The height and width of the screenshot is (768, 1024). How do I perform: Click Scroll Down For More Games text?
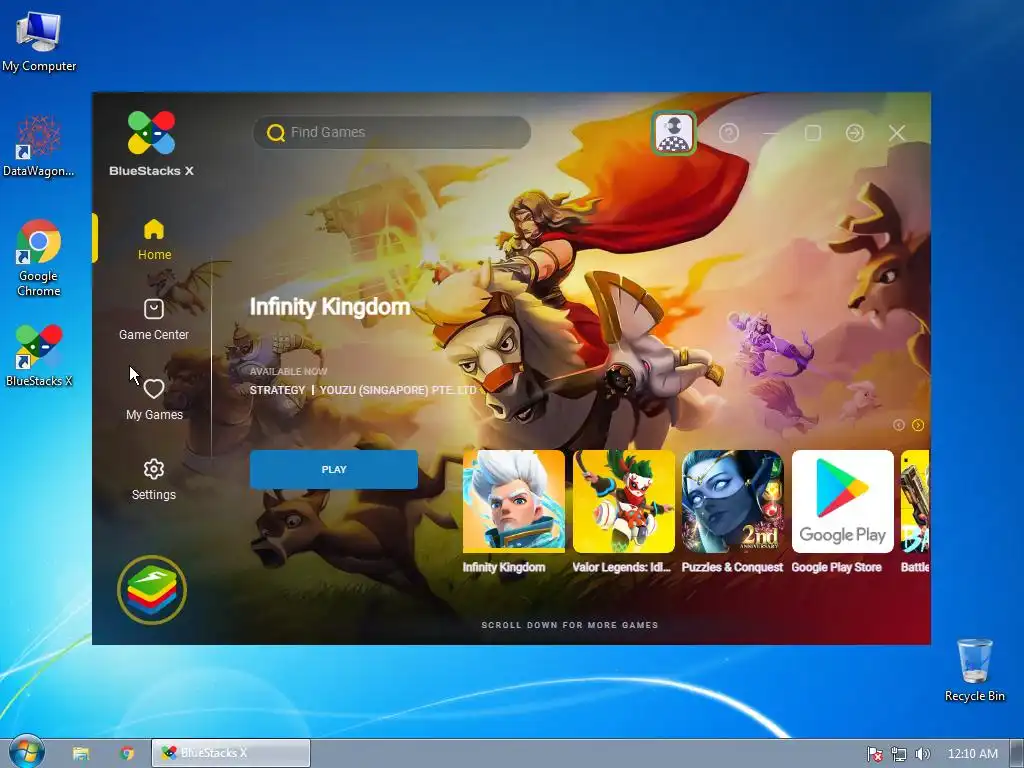pyautogui.click(x=569, y=625)
